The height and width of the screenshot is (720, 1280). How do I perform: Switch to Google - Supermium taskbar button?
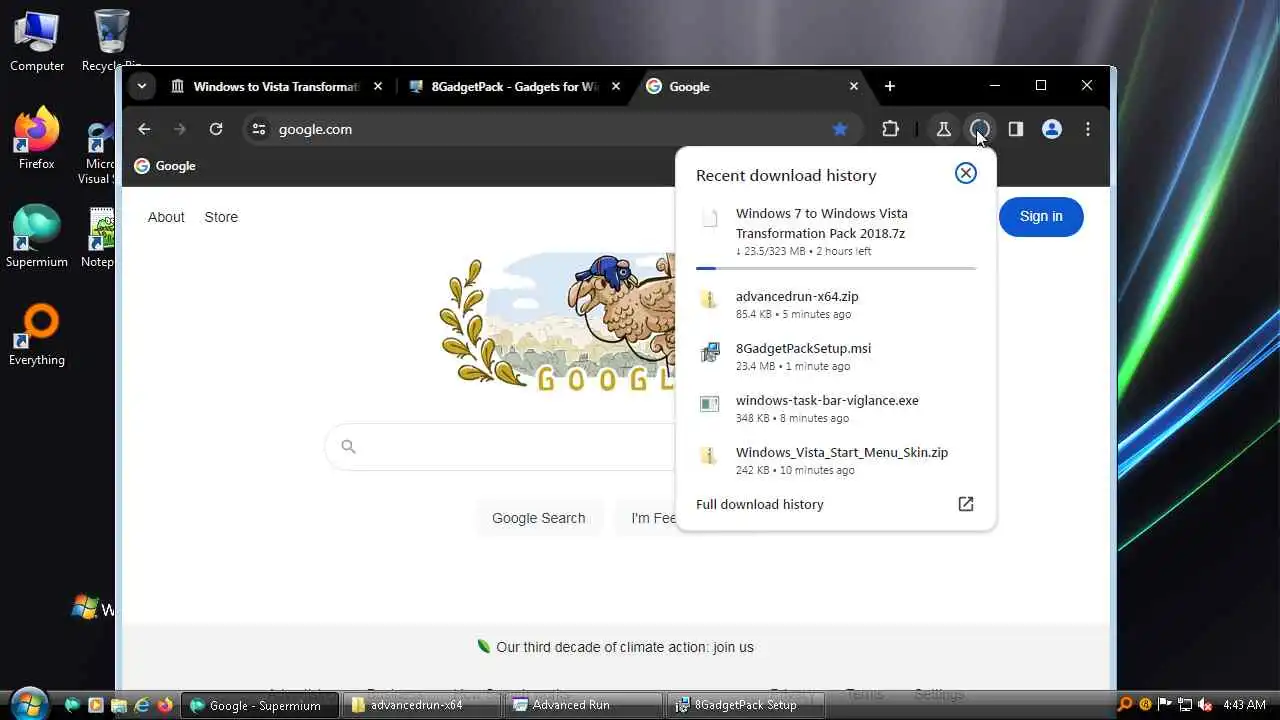point(258,705)
